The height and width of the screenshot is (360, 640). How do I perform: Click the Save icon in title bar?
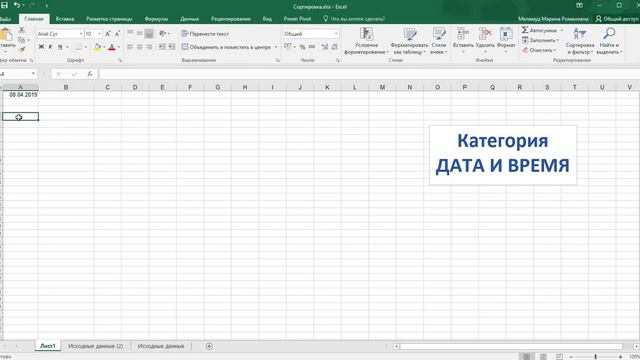point(4,5)
